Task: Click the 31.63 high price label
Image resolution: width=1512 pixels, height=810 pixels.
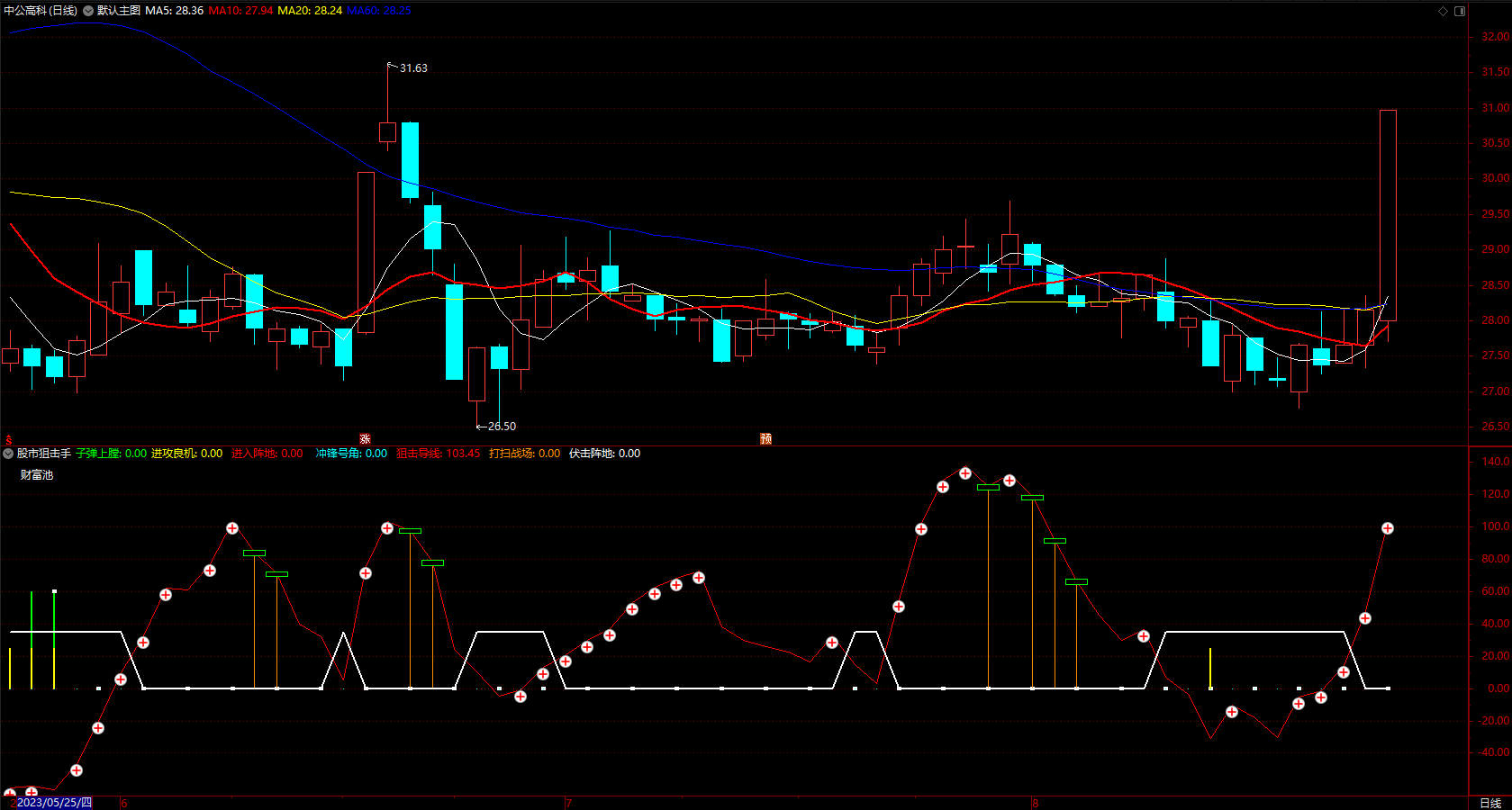Action: [413, 68]
